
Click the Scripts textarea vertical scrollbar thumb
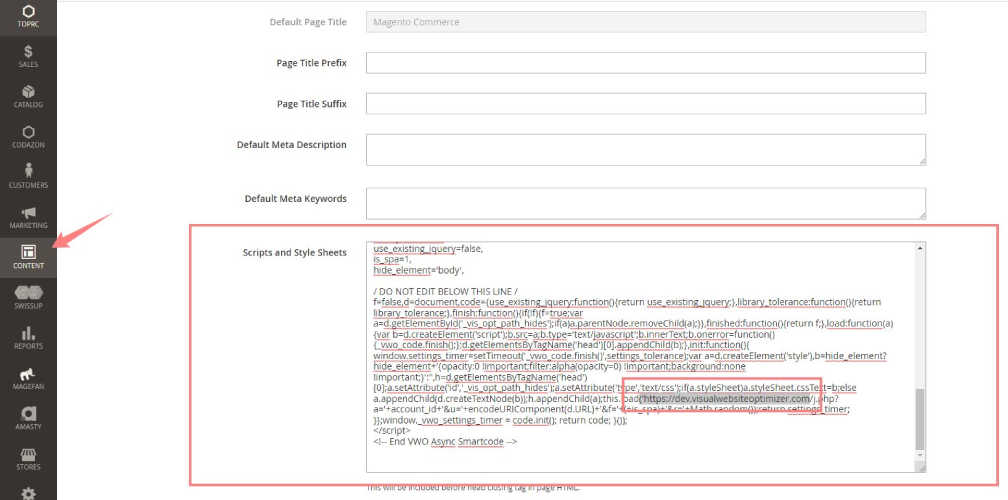tap(920, 420)
